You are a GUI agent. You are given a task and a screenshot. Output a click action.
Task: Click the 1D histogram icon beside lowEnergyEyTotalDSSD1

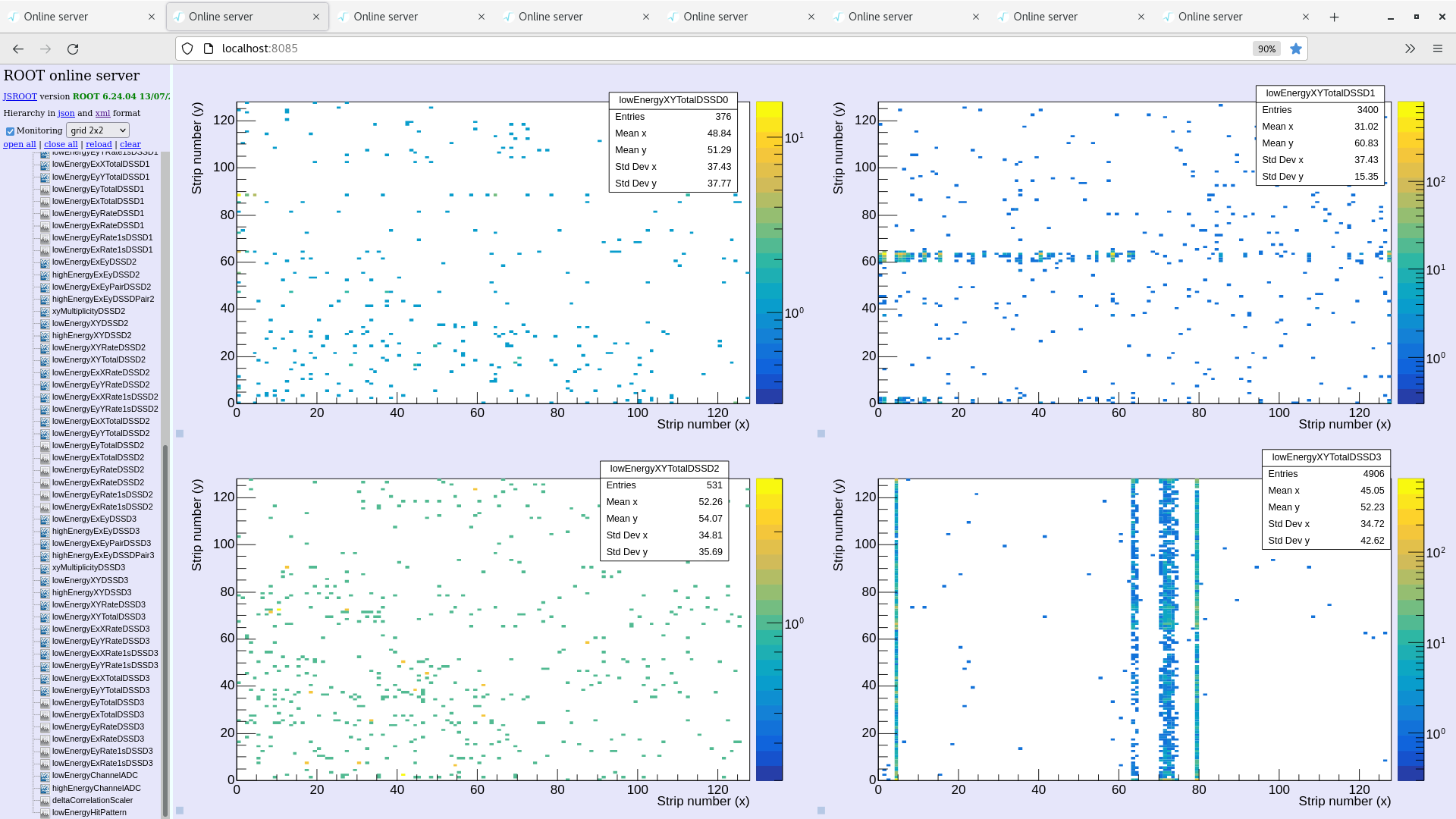tap(45, 190)
